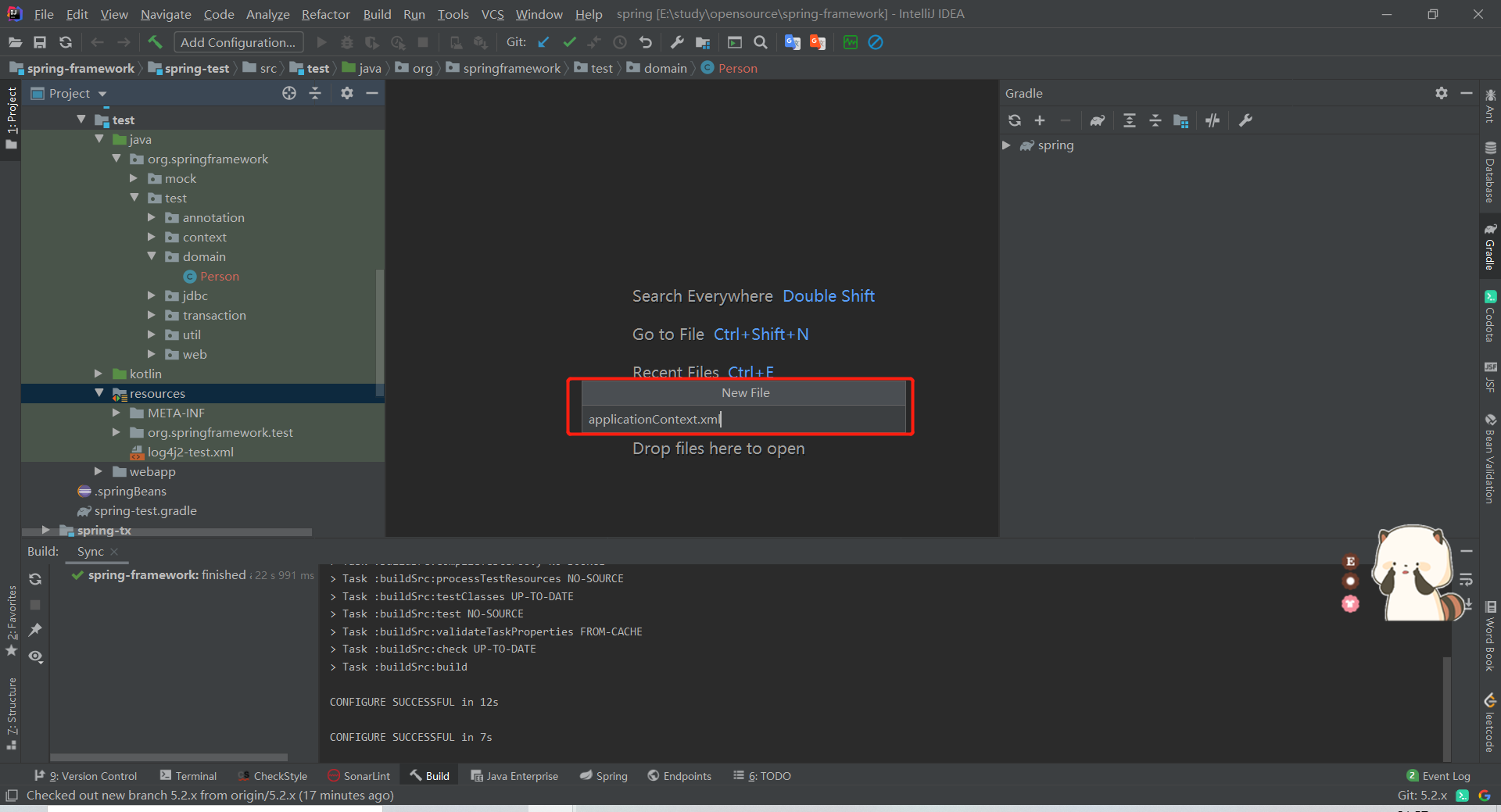Viewport: 1501px width, 812px height.
Task: Click the Git: 5.2.x branch widget
Action: pos(1422,796)
